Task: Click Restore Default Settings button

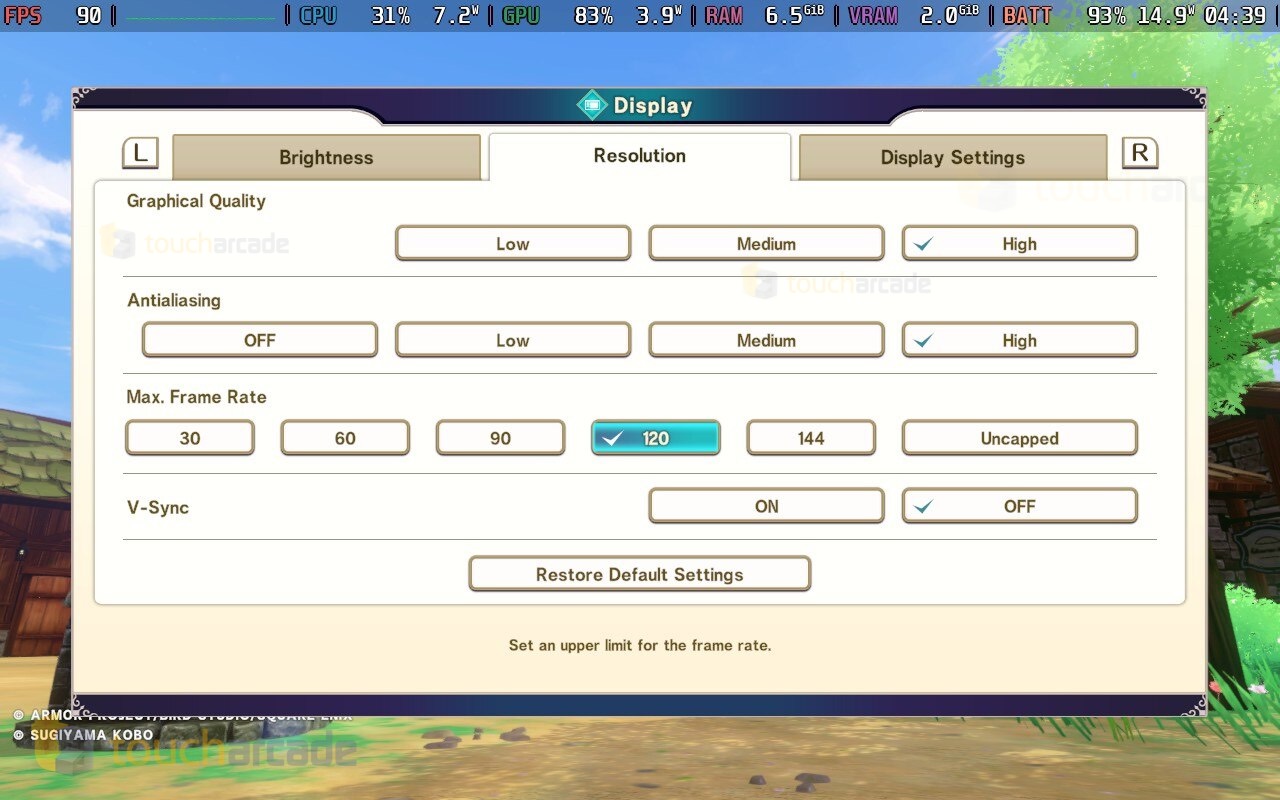Action: 640,574
